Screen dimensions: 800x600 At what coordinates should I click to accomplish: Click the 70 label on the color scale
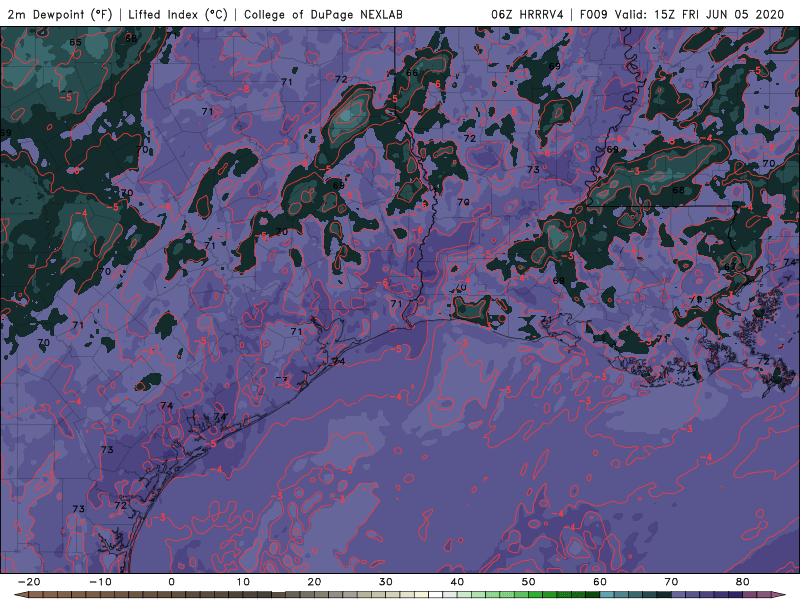click(x=671, y=582)
